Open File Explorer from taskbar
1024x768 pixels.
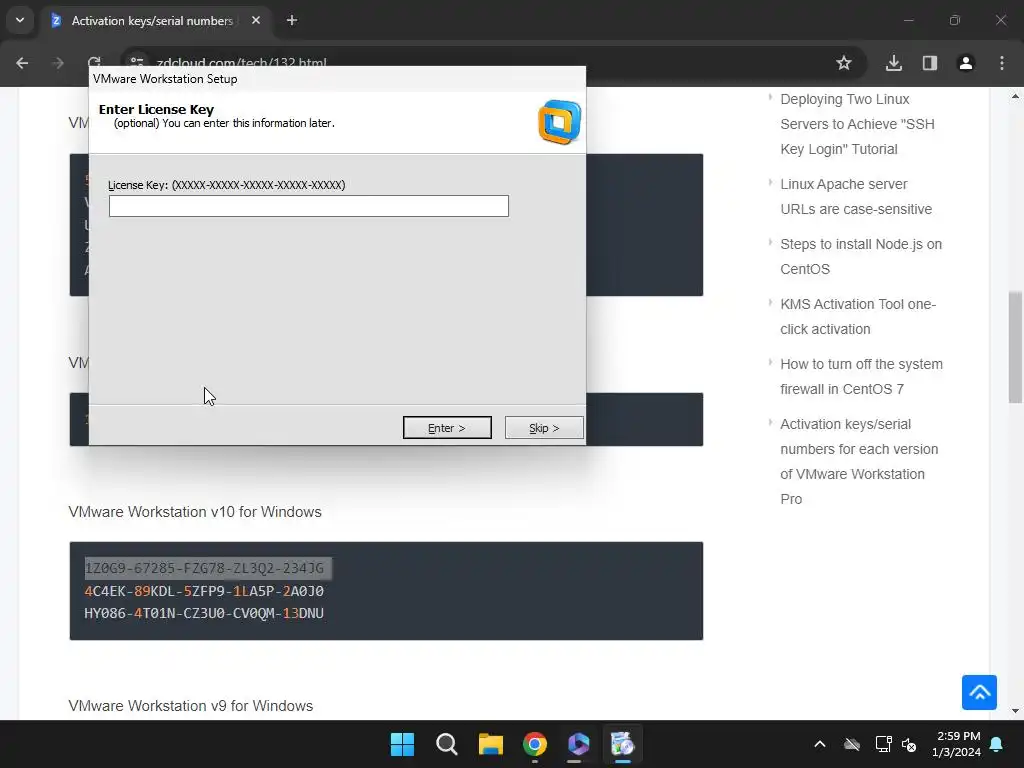click(490, 744)
